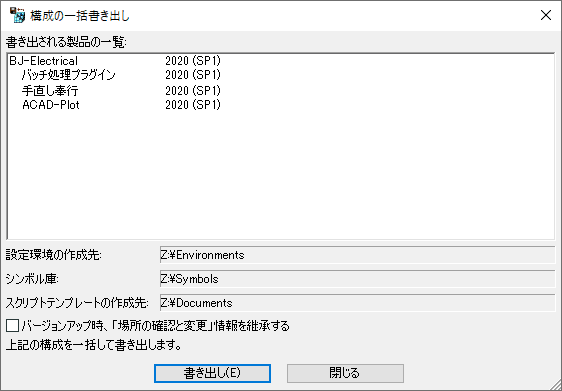The height and width of the screenshot is (391, 562).
Task: Click the 閉じる button
Action: click(345, 373)
